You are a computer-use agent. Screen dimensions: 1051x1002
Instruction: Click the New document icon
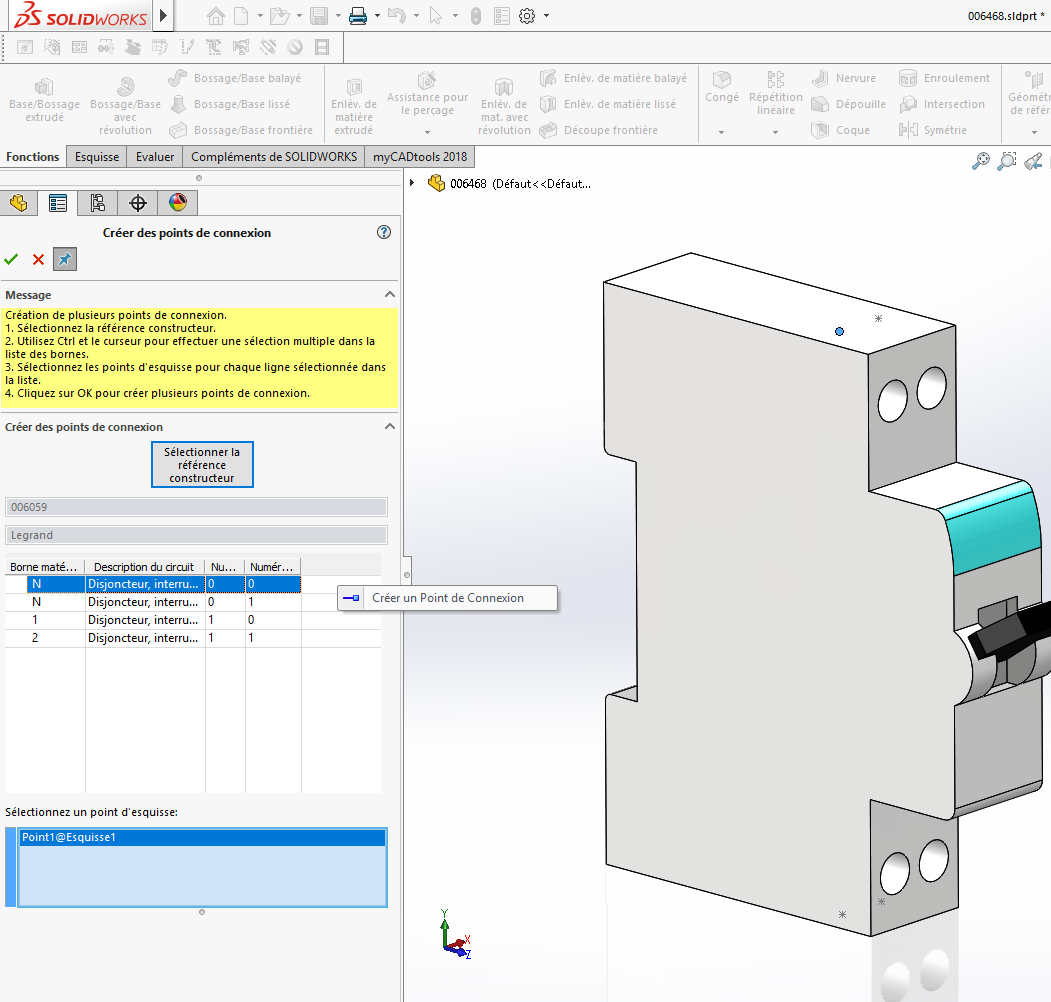coord(241,15)
